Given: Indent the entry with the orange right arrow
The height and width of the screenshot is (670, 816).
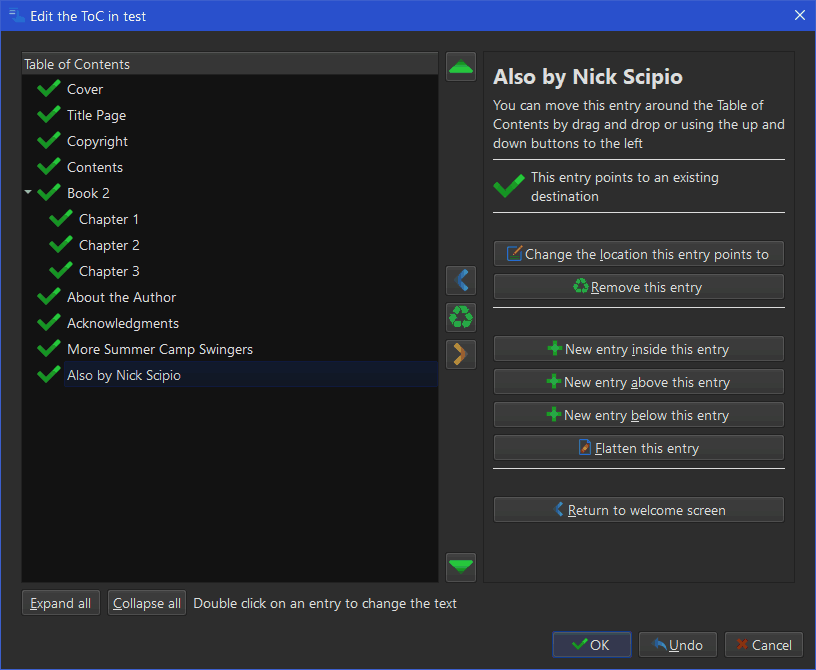Looking at the screenshot, I should (x=461, y=355).
